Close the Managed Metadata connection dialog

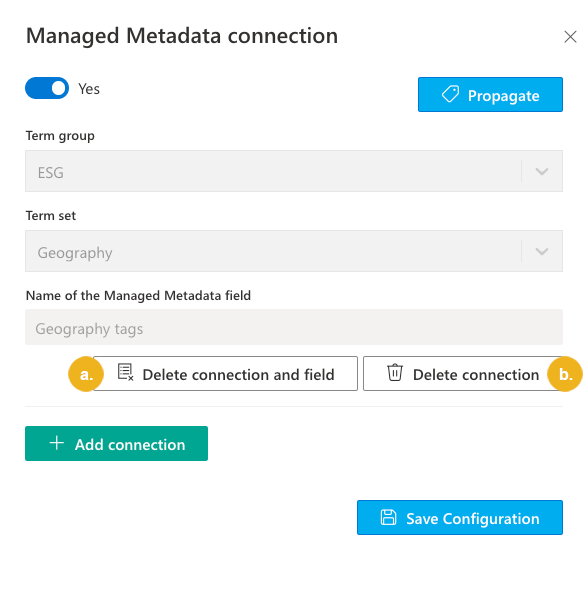coord(570,37)
